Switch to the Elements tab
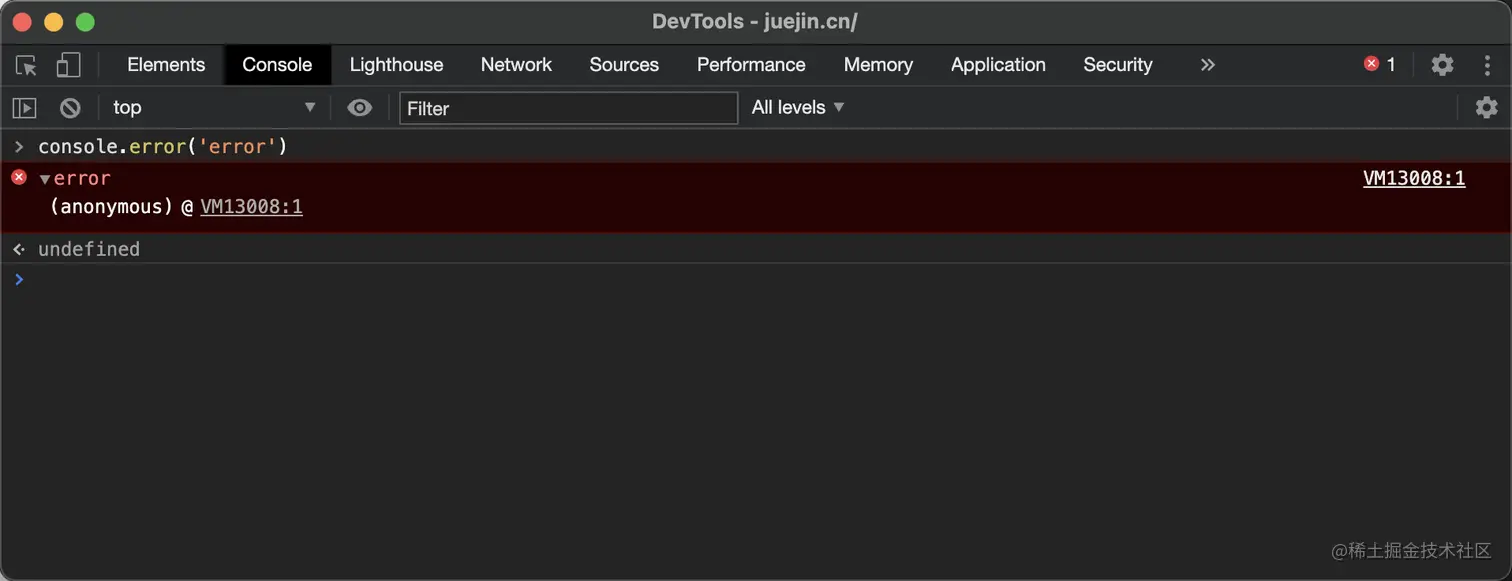This screenshot has width=1512, height=581. [166, 65]
